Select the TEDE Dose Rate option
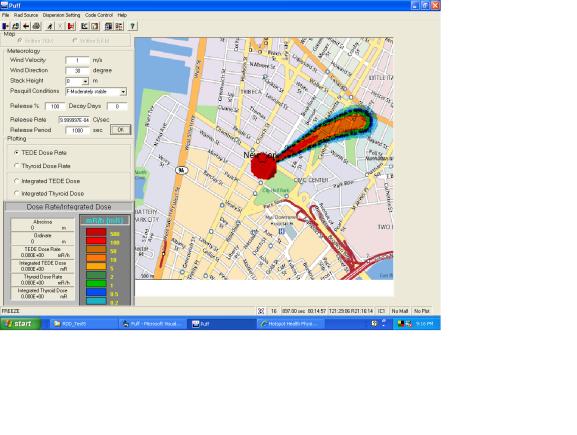This screenshot has height=435, width=577. (x=17, y=152)
